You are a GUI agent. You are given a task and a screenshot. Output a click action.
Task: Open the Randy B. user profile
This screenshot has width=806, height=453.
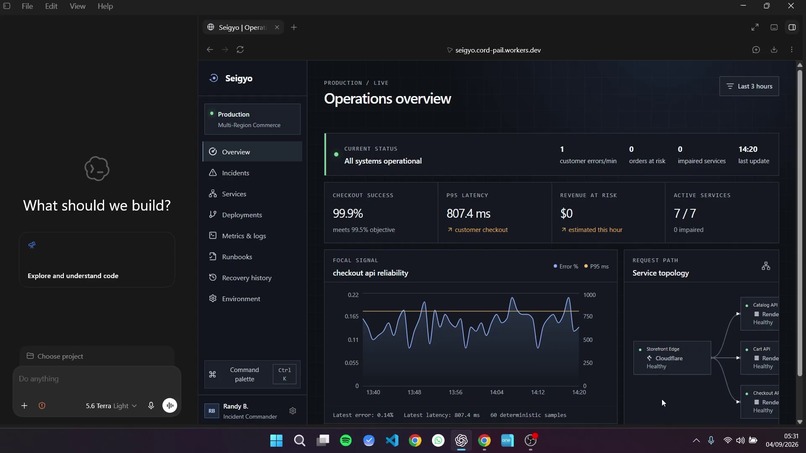(x=244, y=411)
